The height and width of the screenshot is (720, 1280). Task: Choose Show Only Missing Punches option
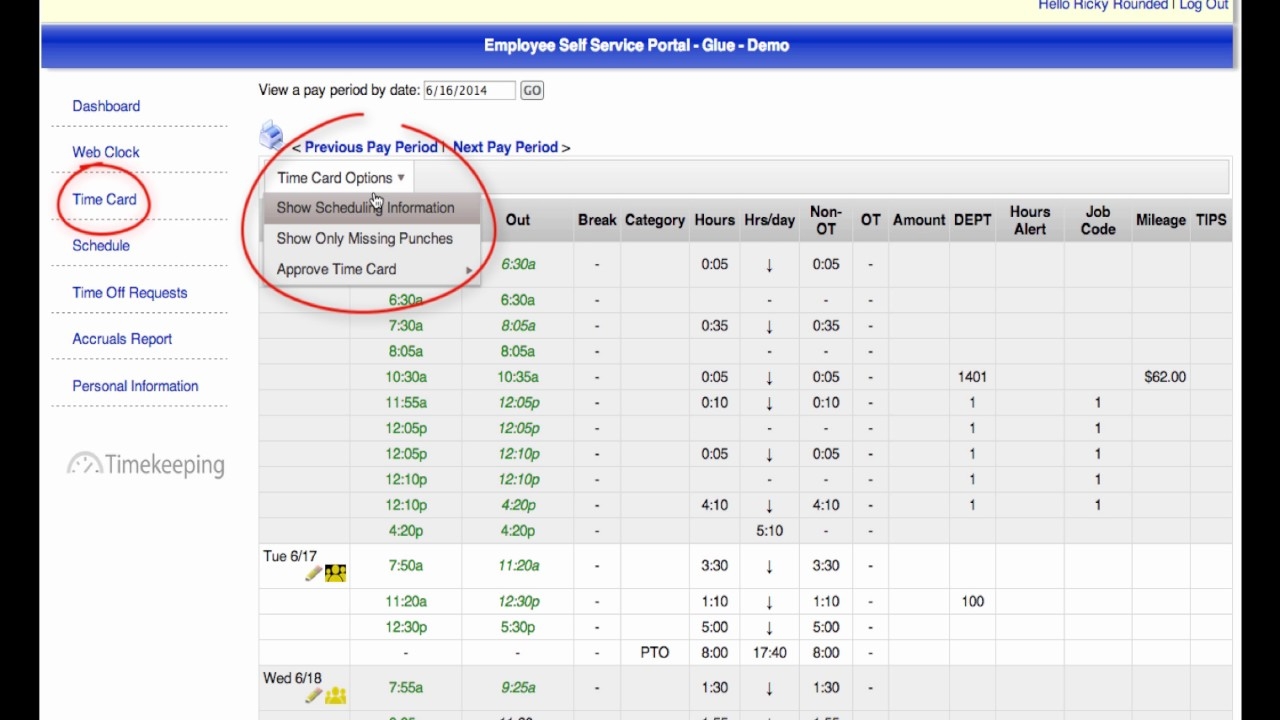point(364,239)
